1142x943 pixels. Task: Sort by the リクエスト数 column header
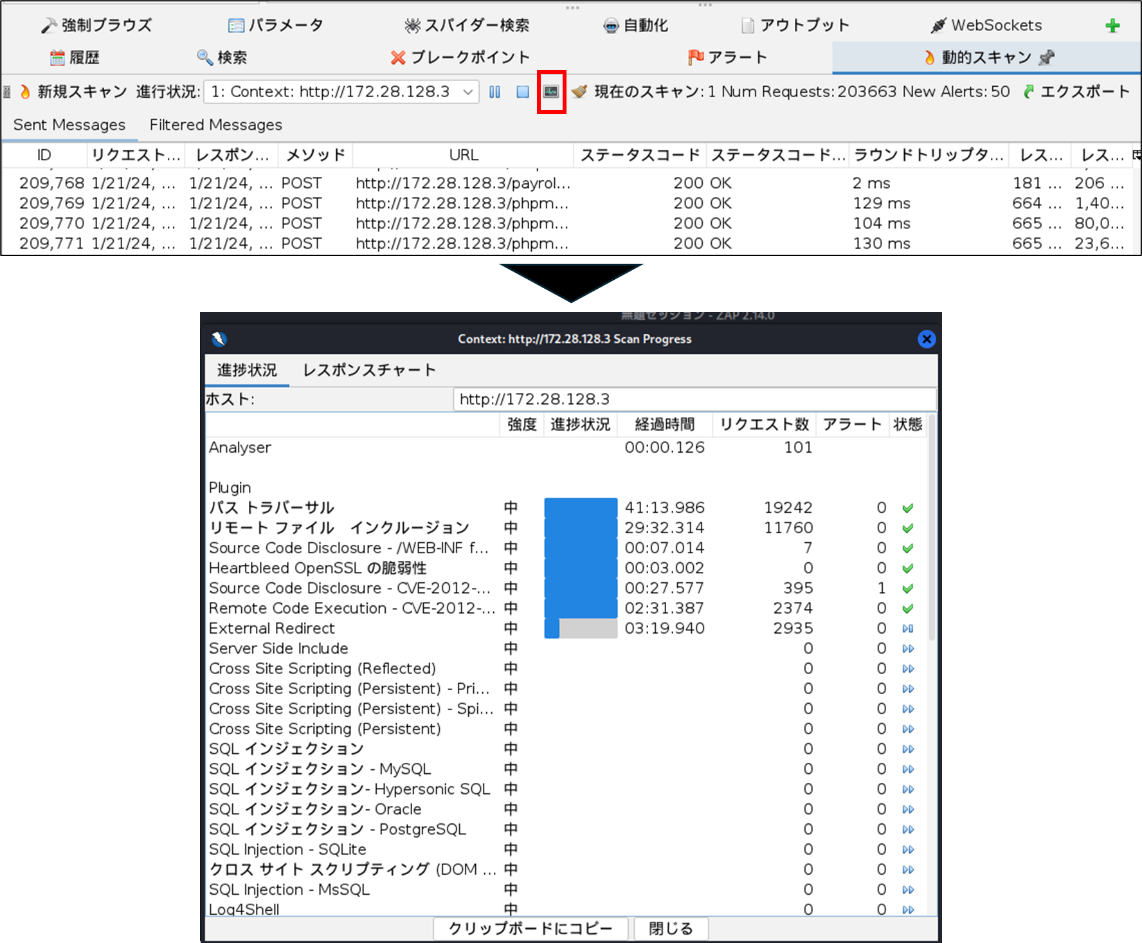point(764,425)
